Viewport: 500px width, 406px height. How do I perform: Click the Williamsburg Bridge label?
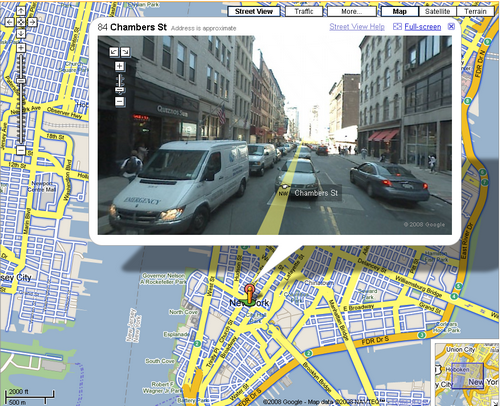tap(418, 287)
